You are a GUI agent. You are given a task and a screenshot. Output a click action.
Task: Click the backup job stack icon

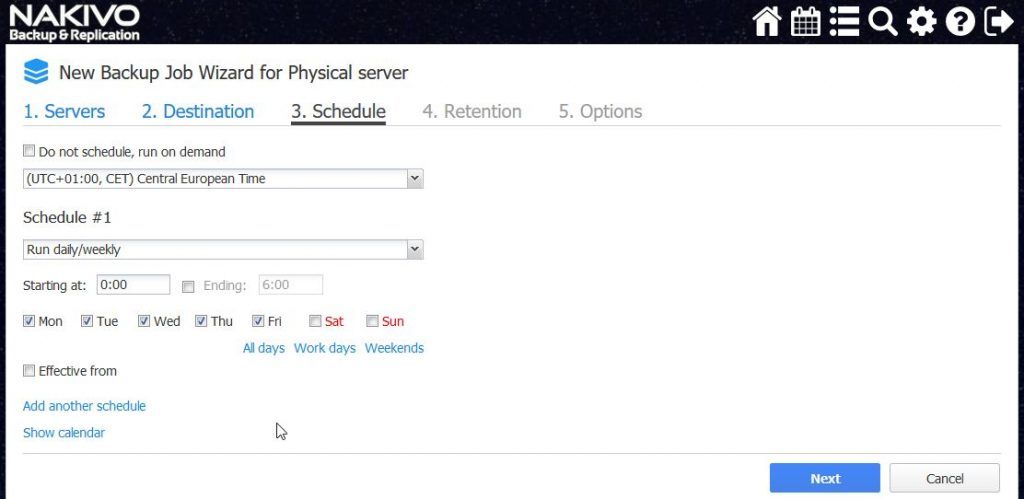[x=36, y=72]
